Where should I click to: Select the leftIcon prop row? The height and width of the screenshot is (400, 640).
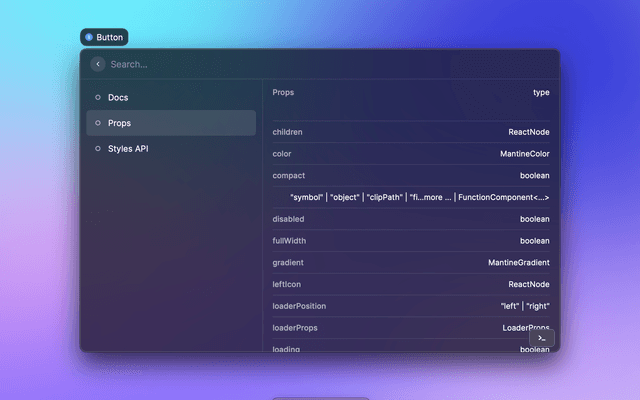[410, 284]
